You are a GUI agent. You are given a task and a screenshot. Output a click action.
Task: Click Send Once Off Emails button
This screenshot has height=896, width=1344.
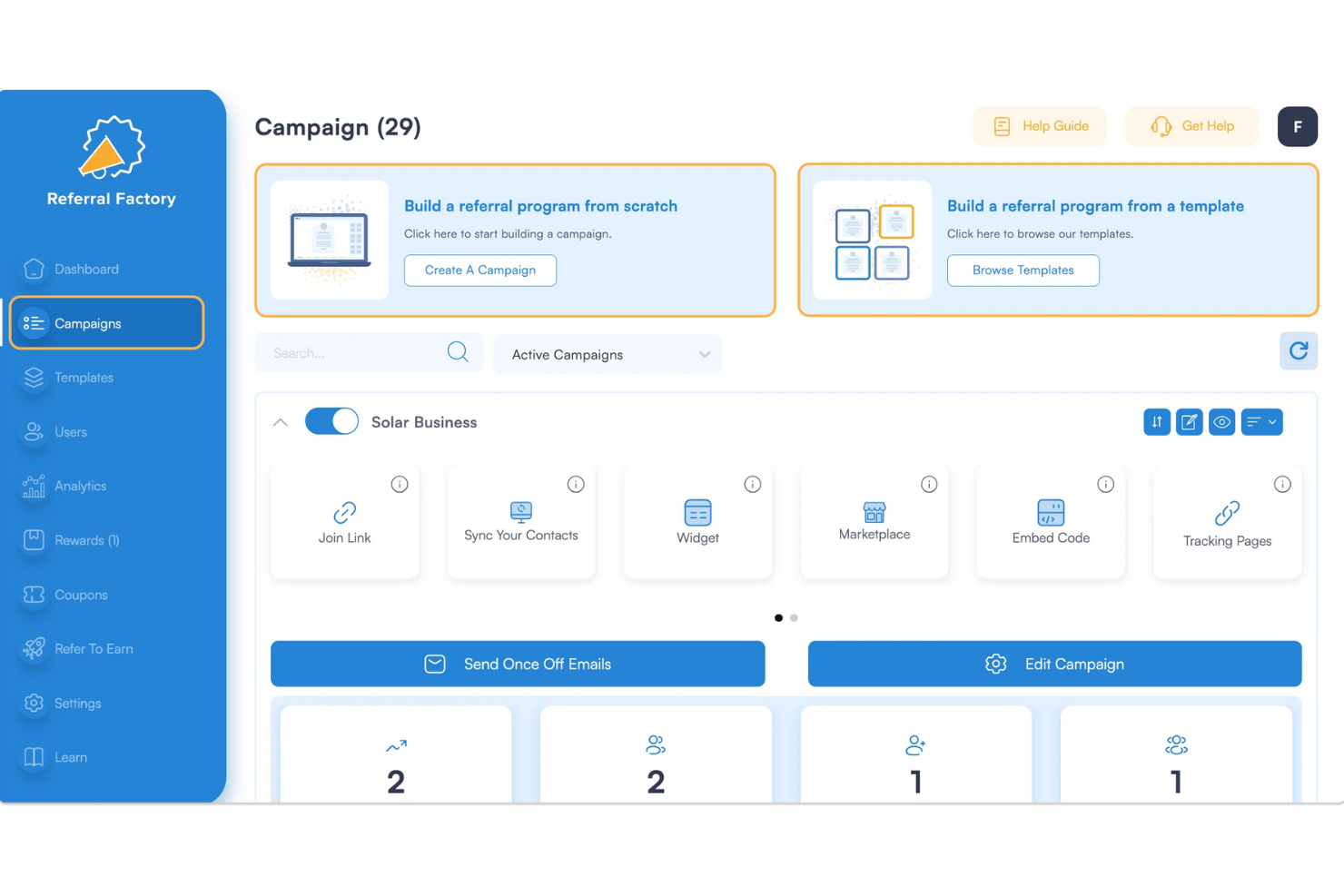pos(518,665)
